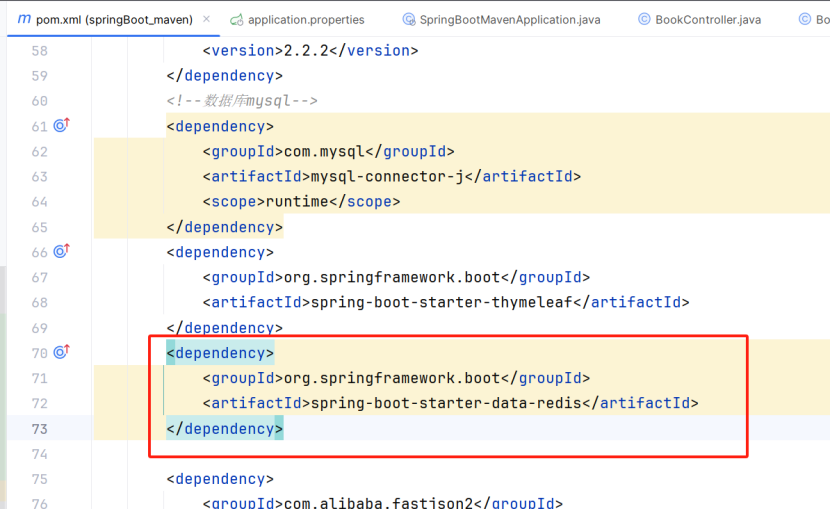Click line number 58 in the gutter
This screenshot has height=509, width=830.
click(x=39, y=51)
